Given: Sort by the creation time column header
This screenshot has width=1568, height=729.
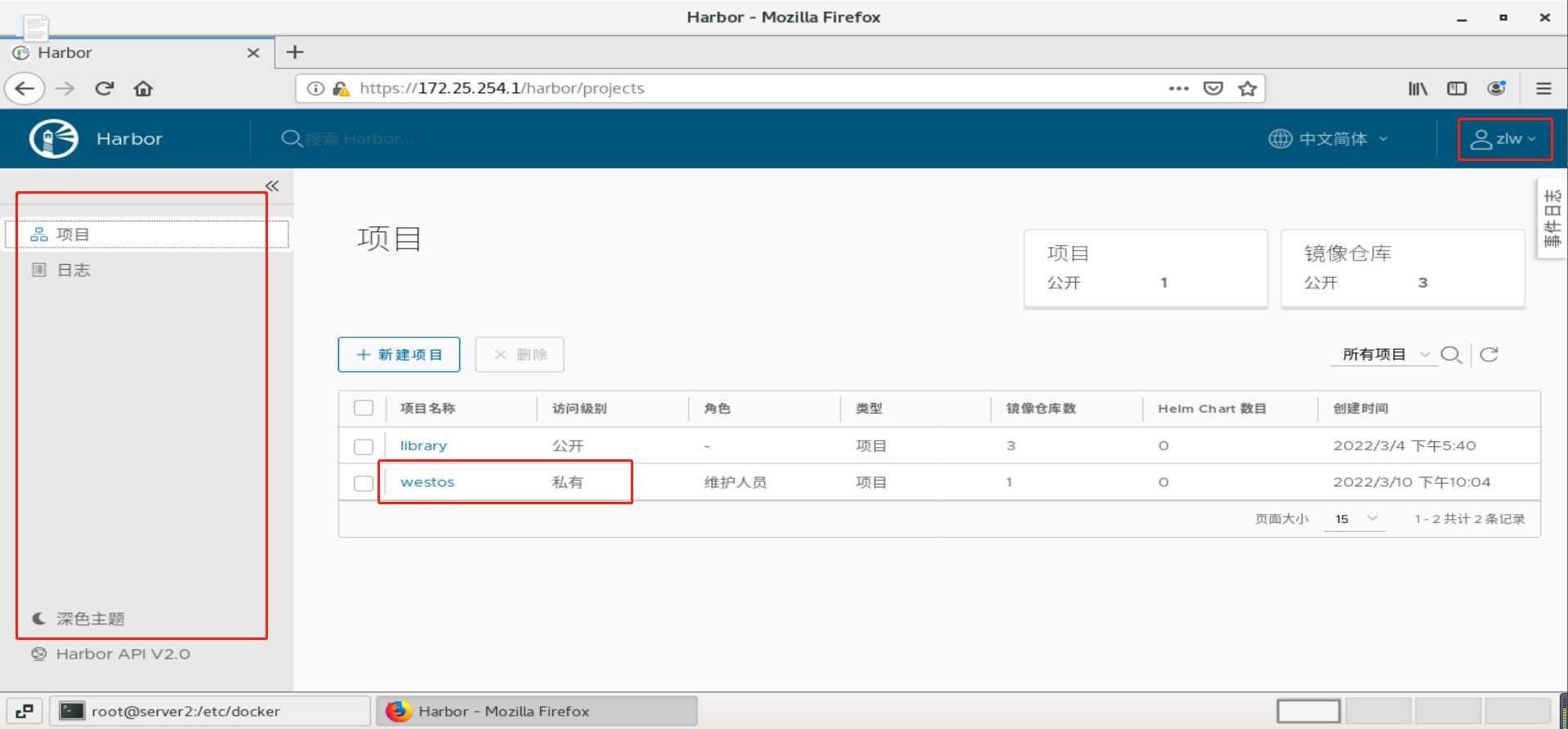Looking at the screenshot, I should point(1360,409).
